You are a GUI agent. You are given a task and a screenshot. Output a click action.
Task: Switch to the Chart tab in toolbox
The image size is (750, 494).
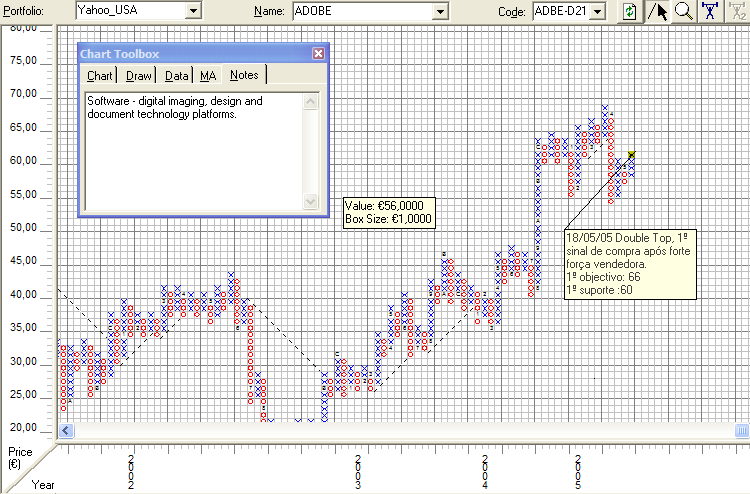pyautogui.click(x=100, y=76)
